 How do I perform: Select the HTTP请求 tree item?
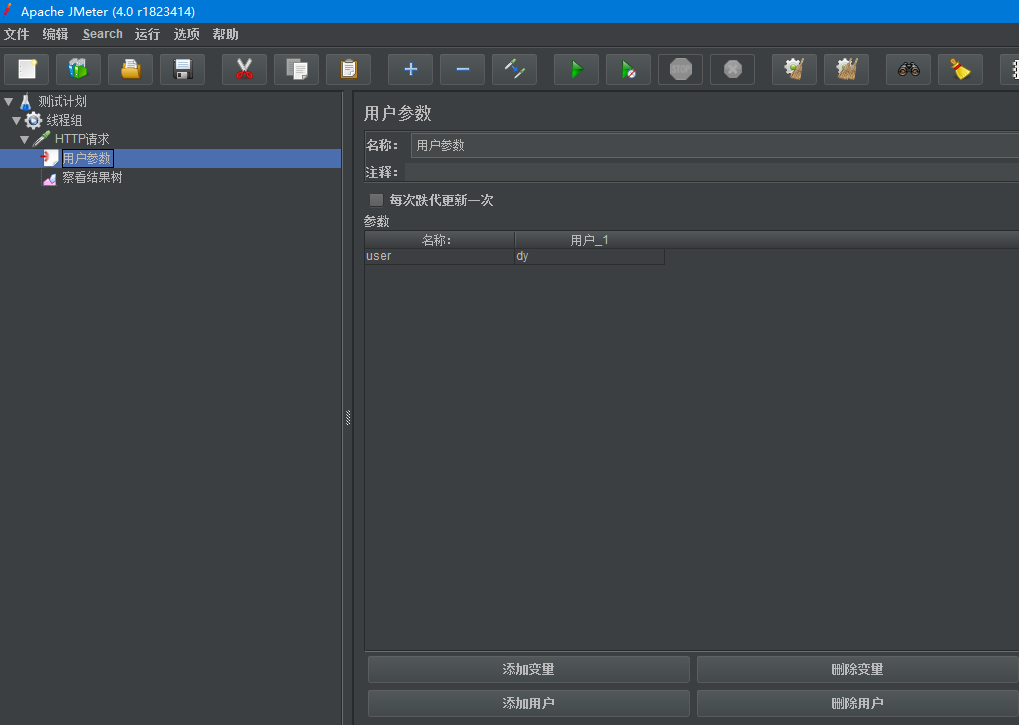82,139
